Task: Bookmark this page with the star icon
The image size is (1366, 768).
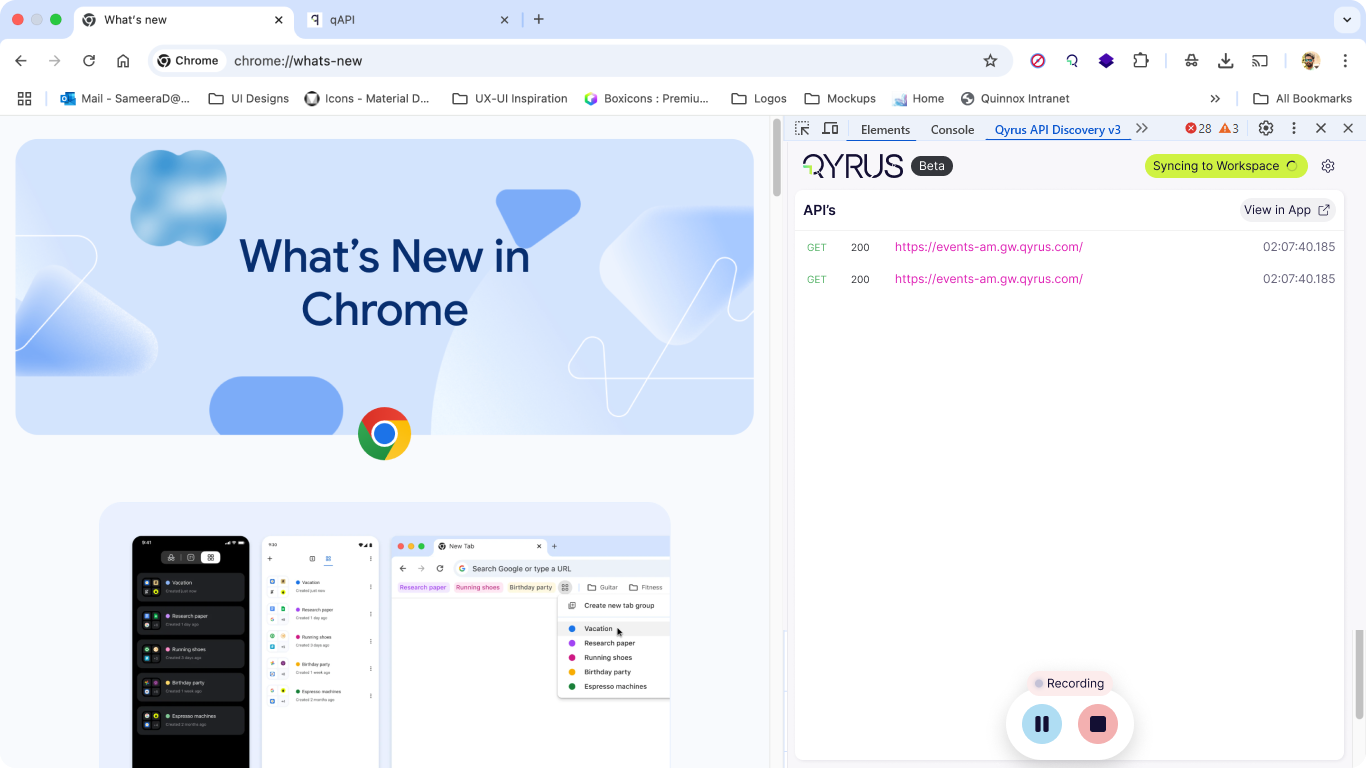Action: click(990, 61)
